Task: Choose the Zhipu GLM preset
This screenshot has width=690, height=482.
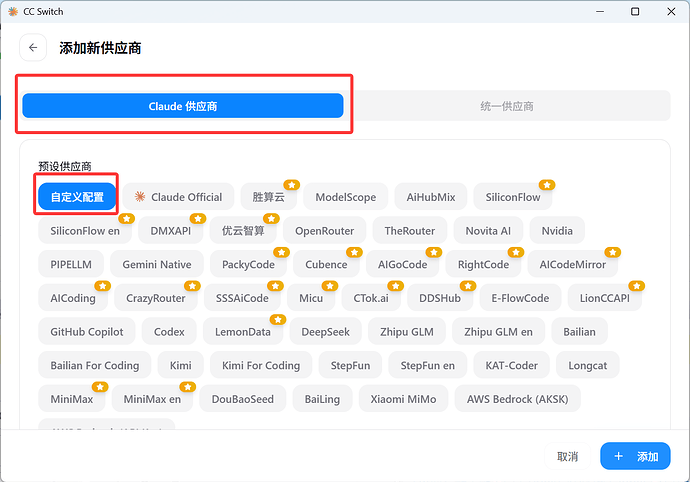Action: pyautogui.click(x=407, y=331)
